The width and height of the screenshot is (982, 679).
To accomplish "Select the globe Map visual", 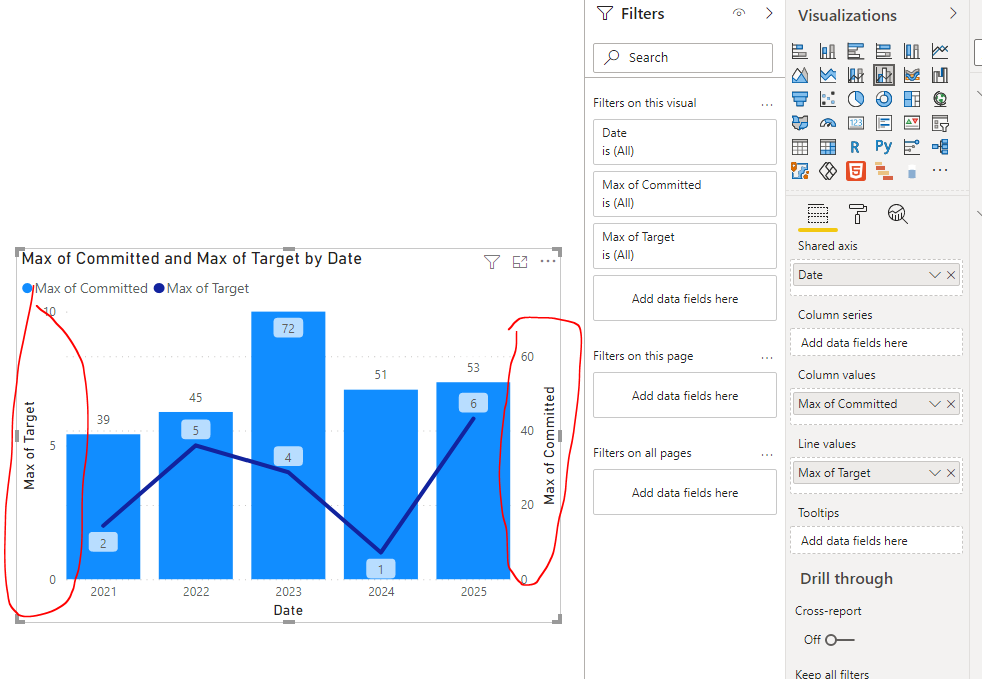I will [940, 99].
